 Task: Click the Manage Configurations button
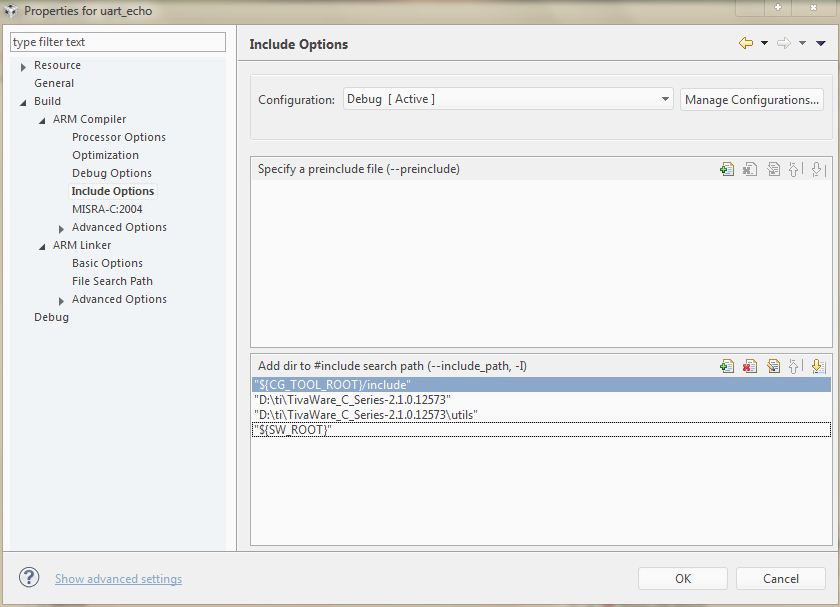[x=752, y=100]
